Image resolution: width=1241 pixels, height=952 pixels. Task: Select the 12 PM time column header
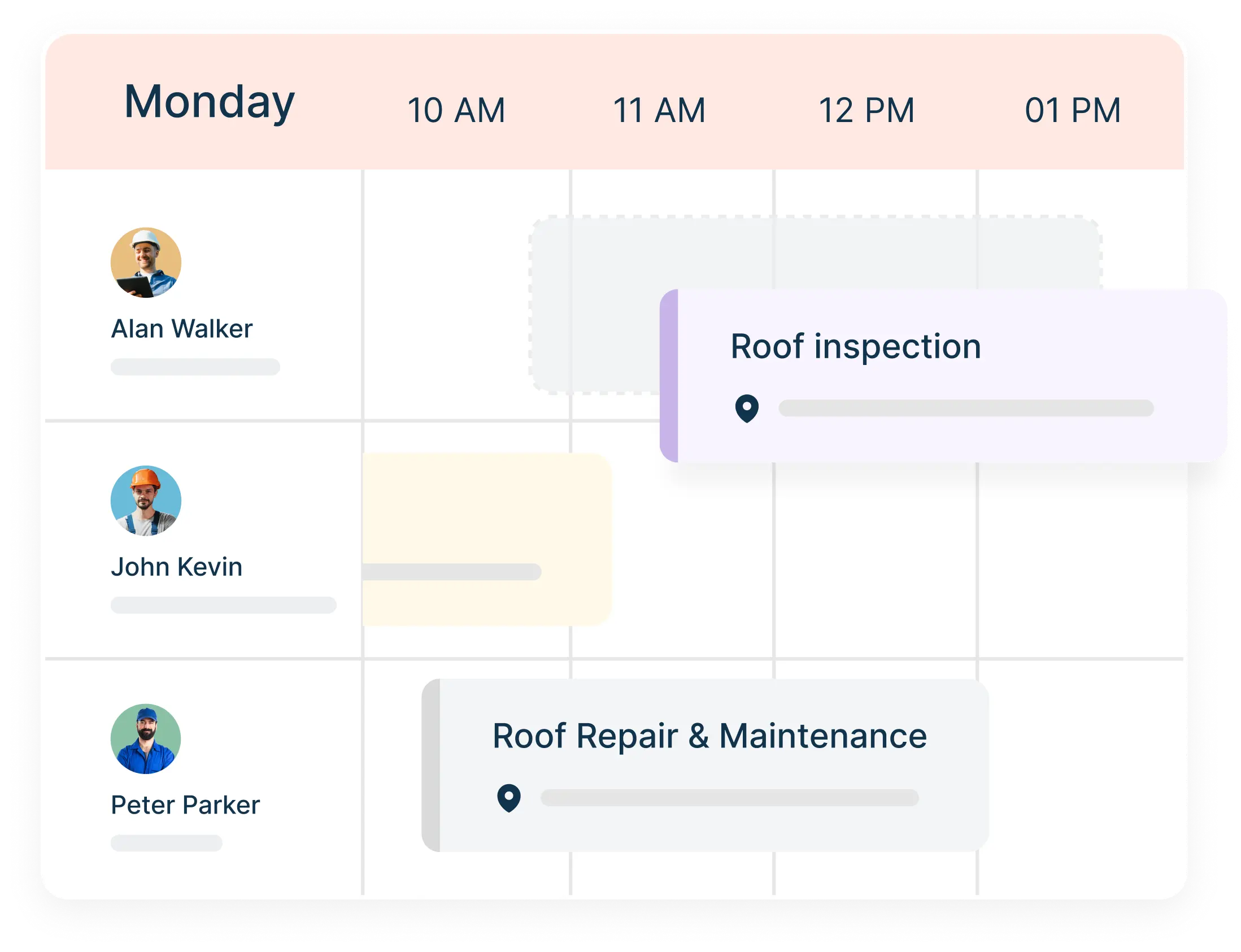(x=866, y=110)
